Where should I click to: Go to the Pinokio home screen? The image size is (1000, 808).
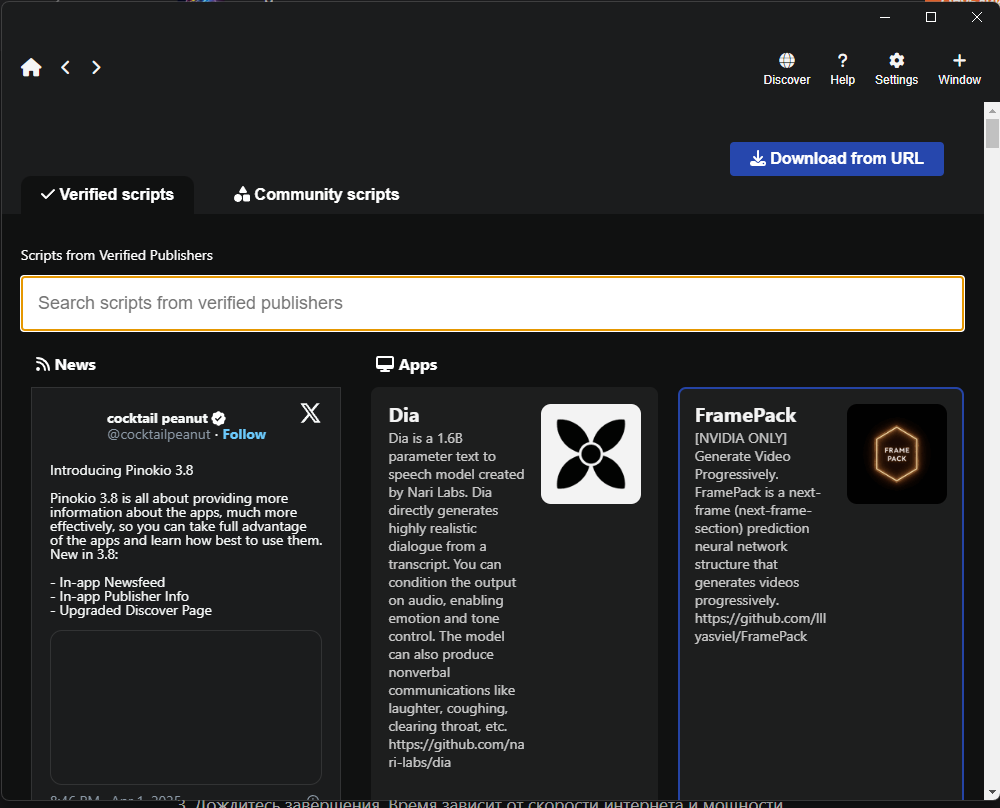coord(31,68)
